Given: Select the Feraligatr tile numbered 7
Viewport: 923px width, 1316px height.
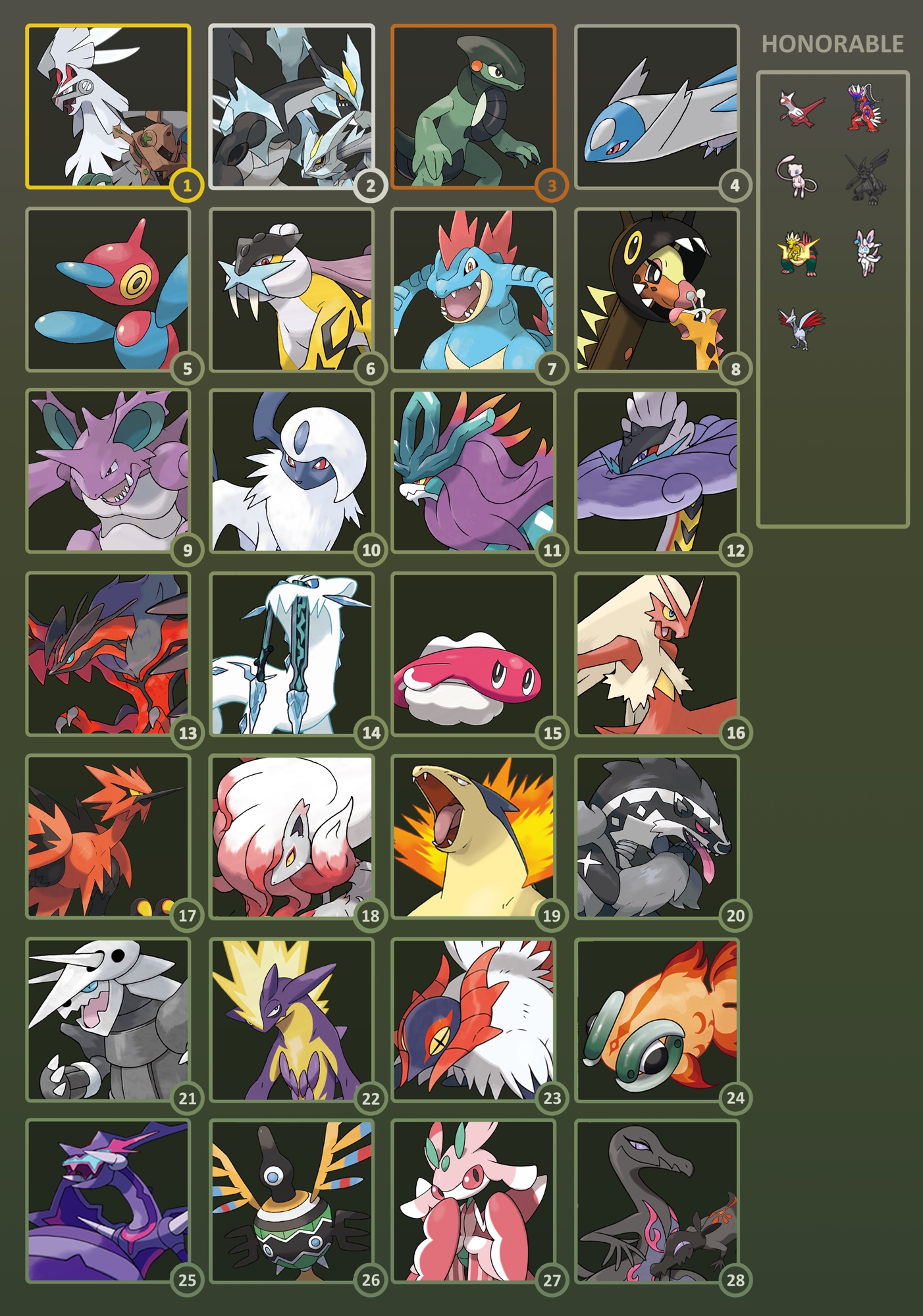Looking at the screenshot, I should (473, 290).
